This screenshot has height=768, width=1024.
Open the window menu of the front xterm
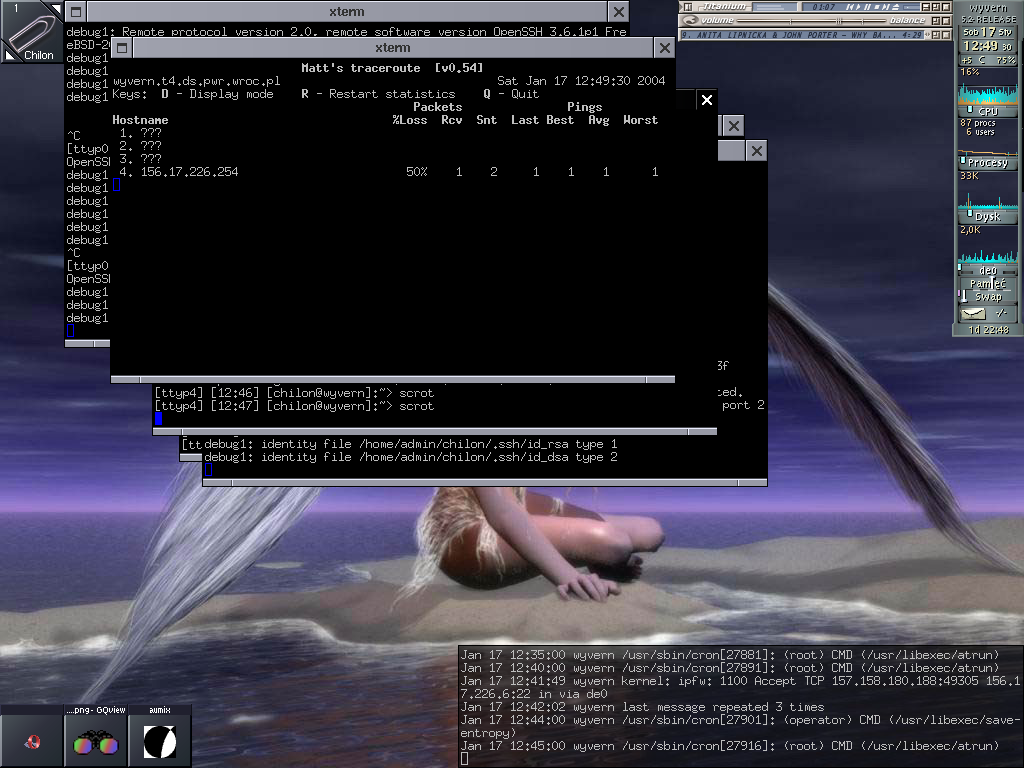122,48
